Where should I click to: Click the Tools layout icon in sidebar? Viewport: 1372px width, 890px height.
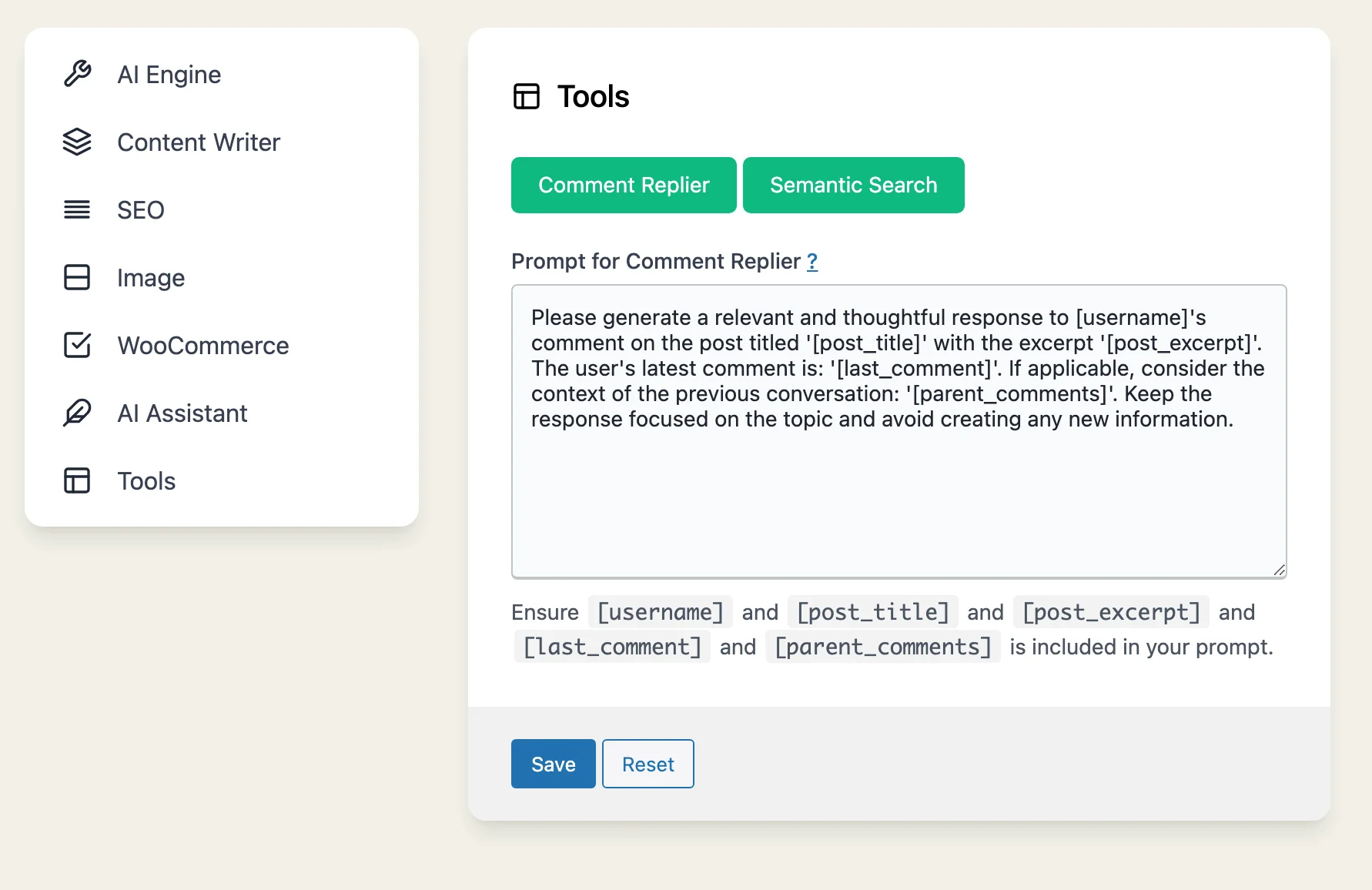(x=77, y=480)
